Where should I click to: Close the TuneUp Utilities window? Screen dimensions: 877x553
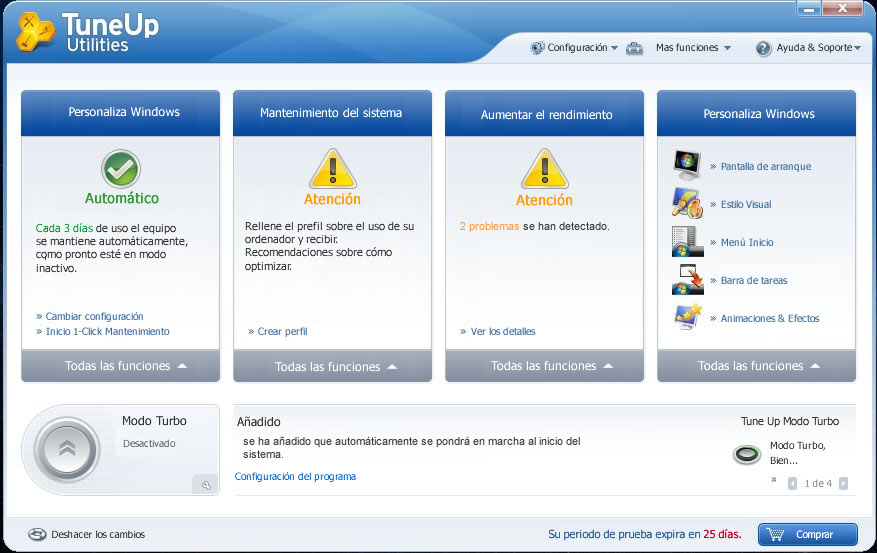[x=842, y=8]
